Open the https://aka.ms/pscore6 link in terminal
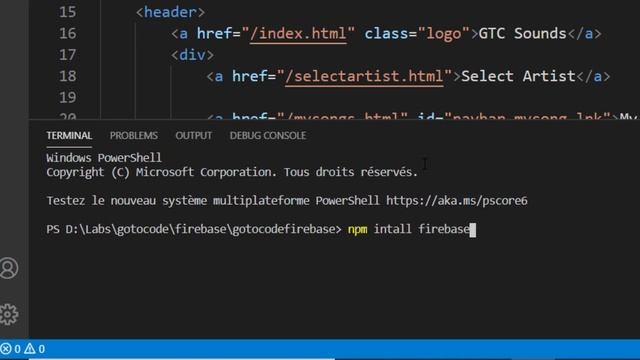 point(457,201)
